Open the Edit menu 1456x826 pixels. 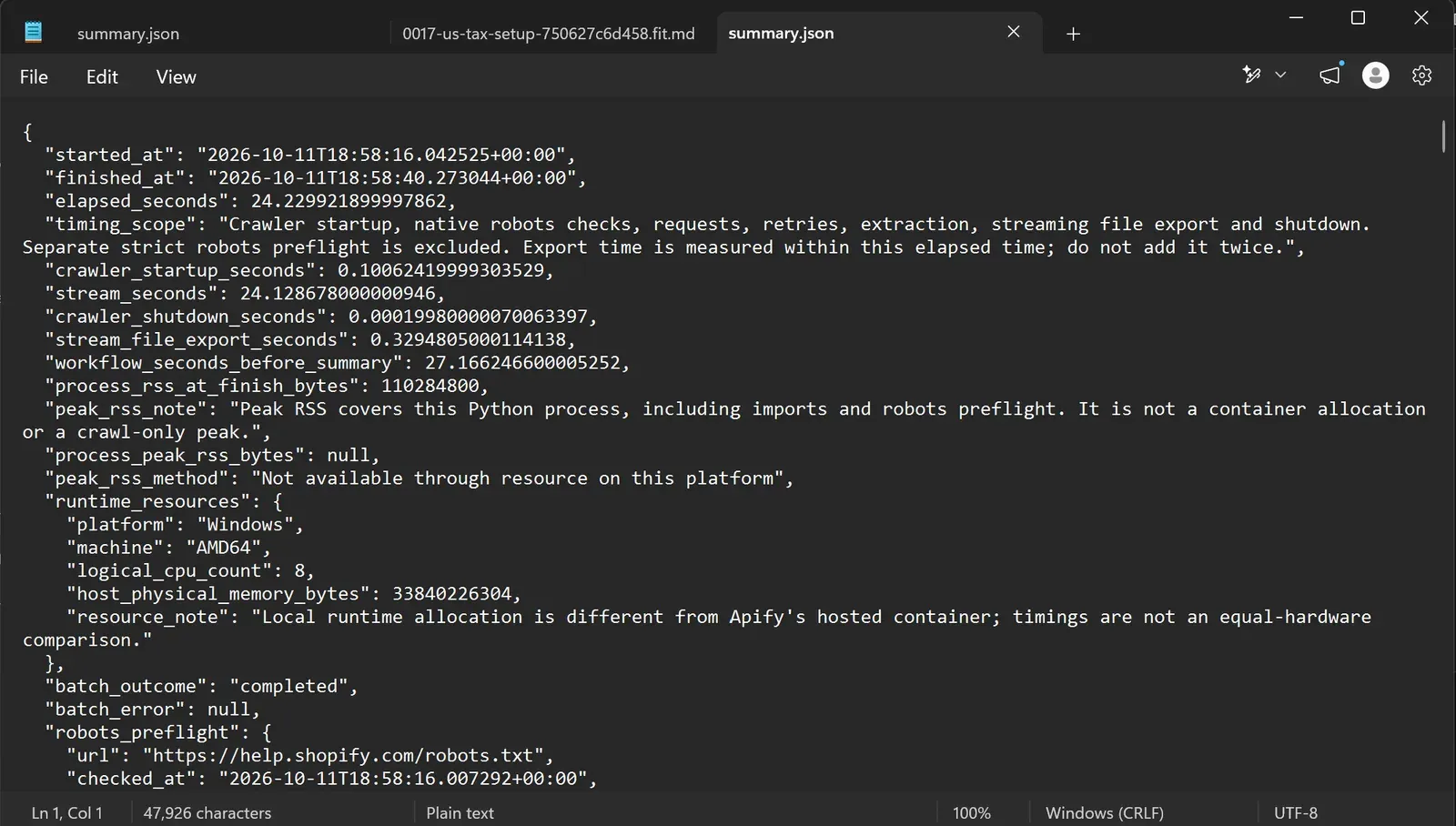[x=102, y=77]
